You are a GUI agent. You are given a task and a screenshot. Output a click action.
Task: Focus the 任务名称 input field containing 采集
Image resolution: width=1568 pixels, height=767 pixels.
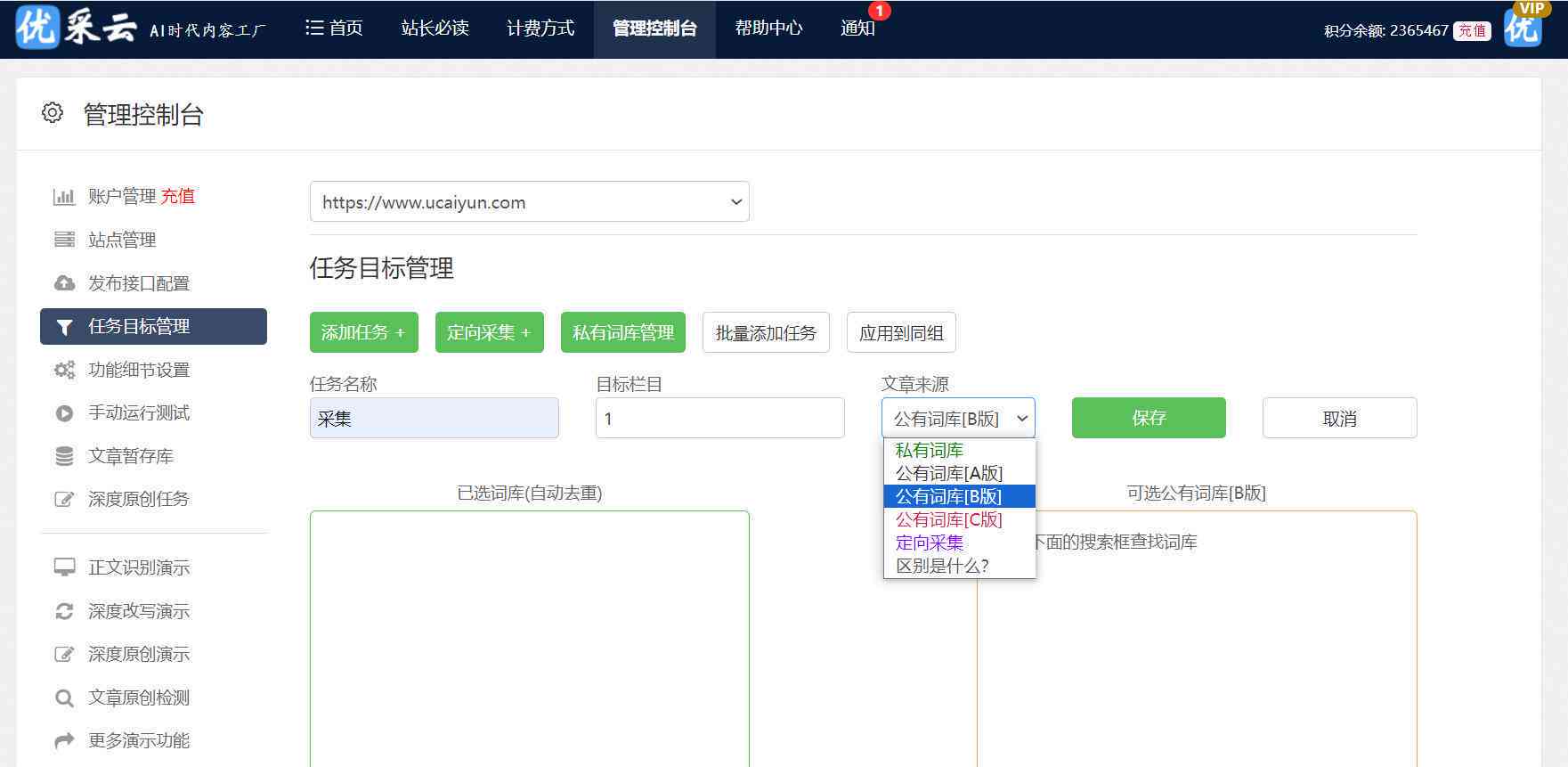coord(434,418)
